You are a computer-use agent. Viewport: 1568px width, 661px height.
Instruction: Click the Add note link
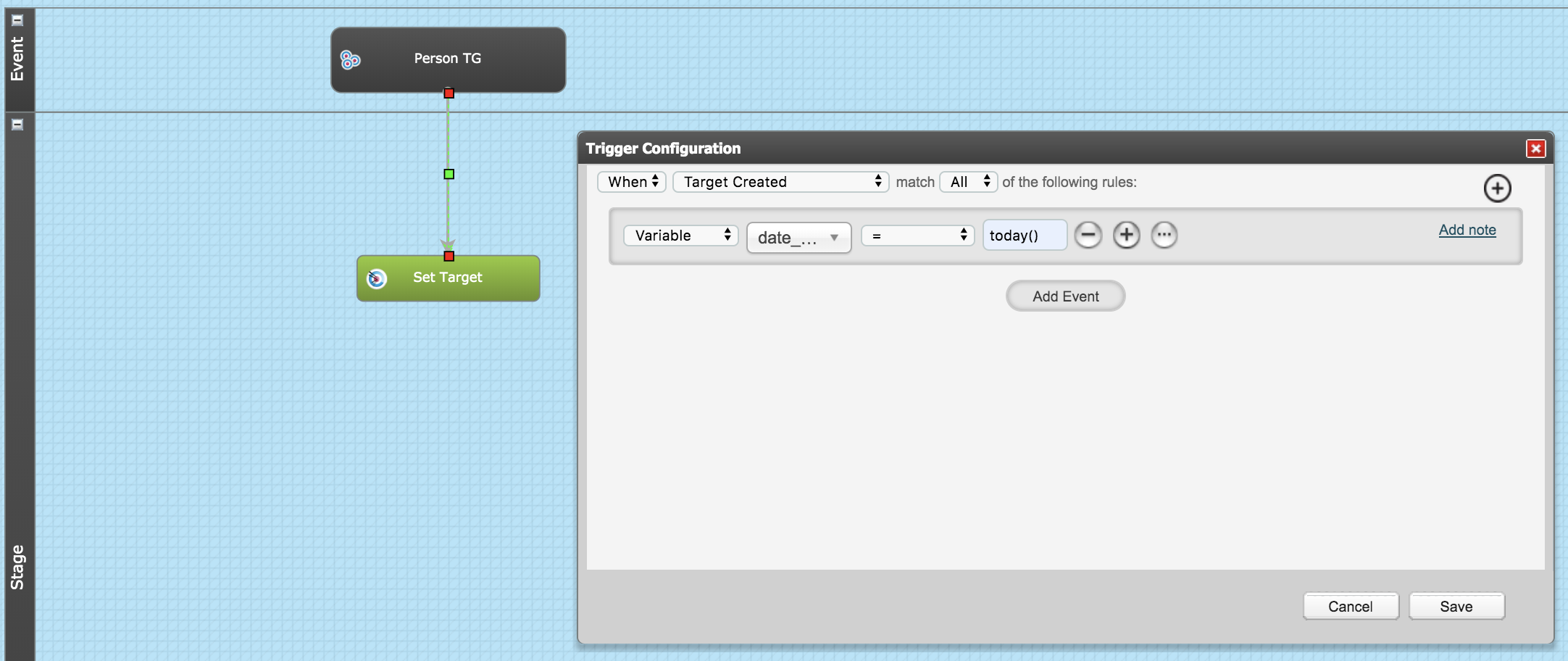tap(1467, 230)
